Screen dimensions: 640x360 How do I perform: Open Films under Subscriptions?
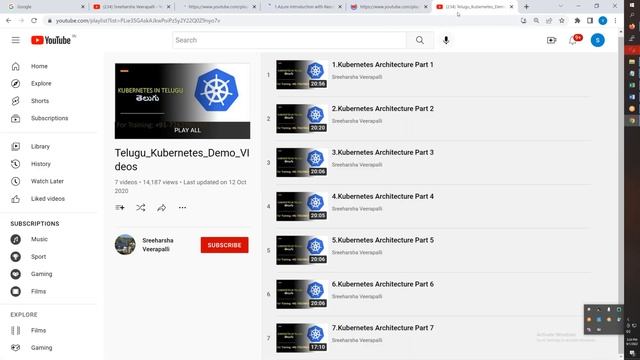tap(38, 291)
